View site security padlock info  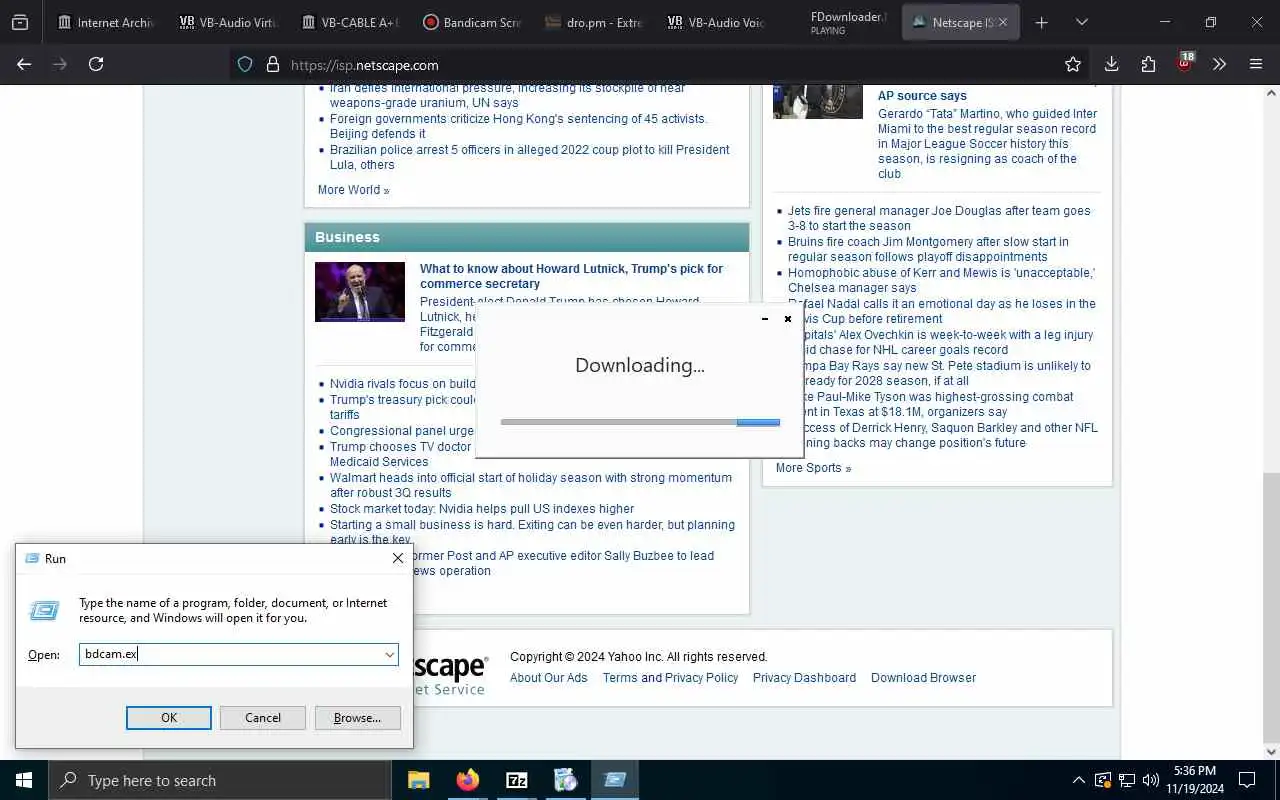coord(272,65)
